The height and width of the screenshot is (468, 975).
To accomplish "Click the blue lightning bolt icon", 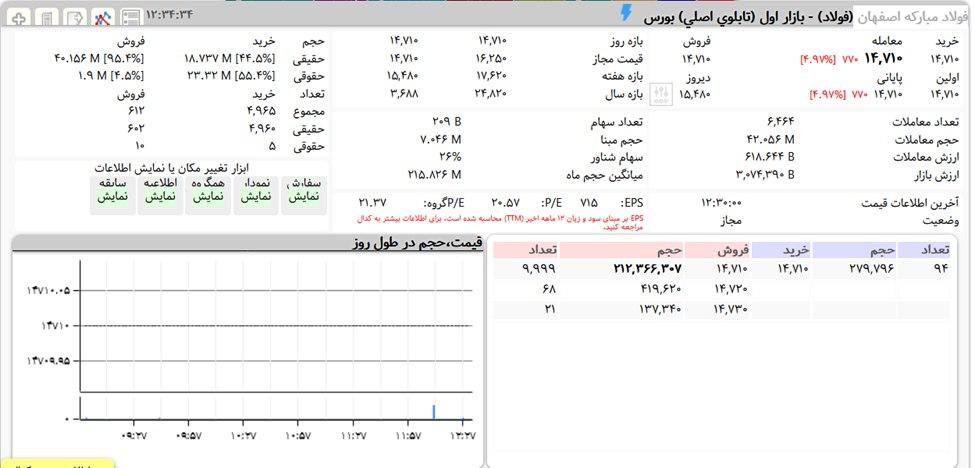I will (x=626, y=13).
